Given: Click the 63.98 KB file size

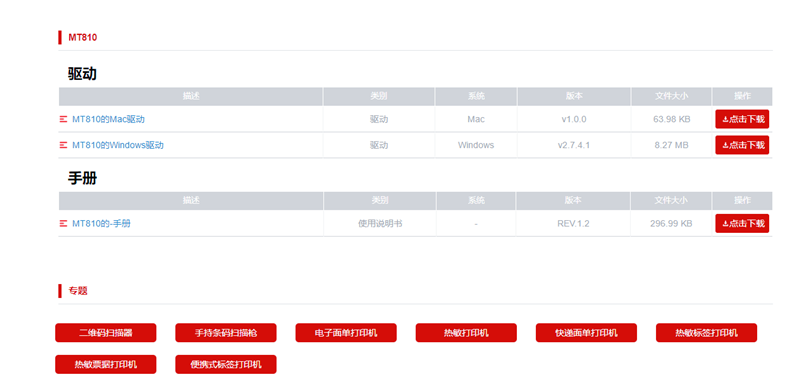Looking at the screenshot, I should coord(671,119).
